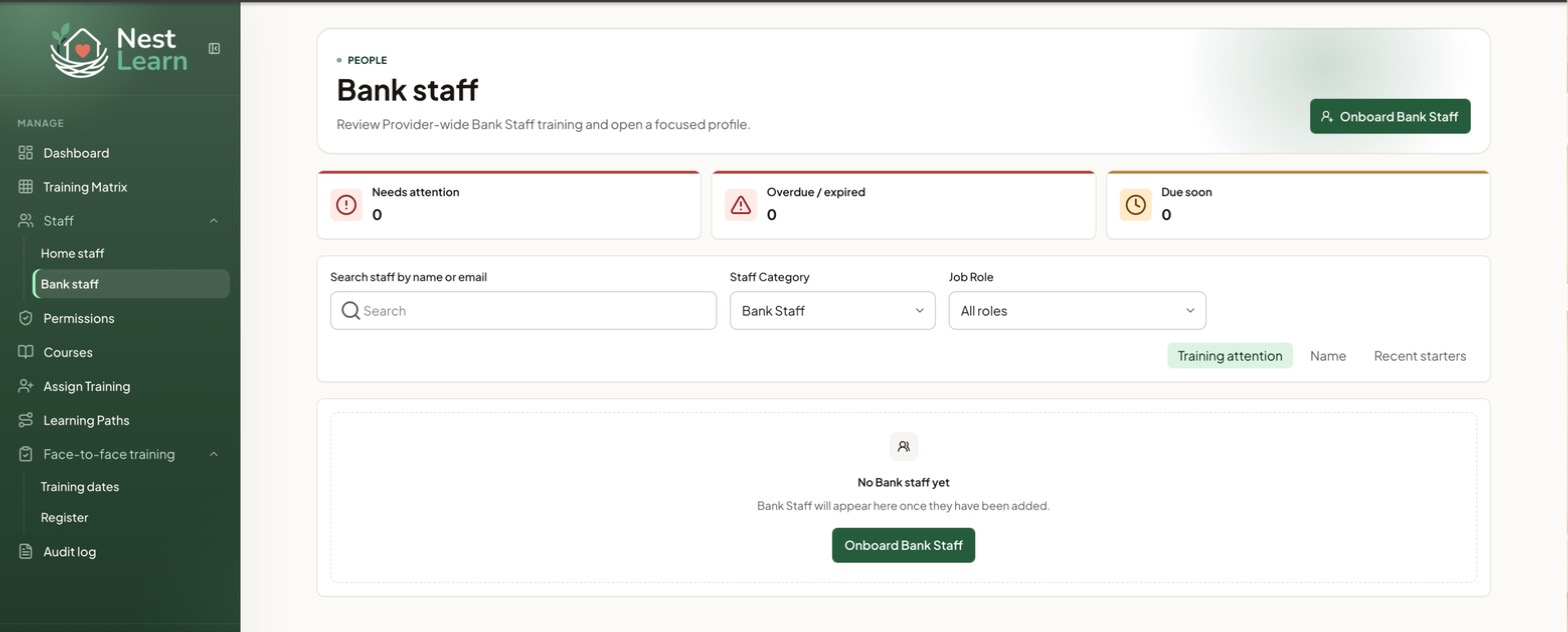Viewport: 1568px width, 632px height.
Task: Click the people icon above No Bank staff yet
Action: pyautogui.click(x=904, y=447)
